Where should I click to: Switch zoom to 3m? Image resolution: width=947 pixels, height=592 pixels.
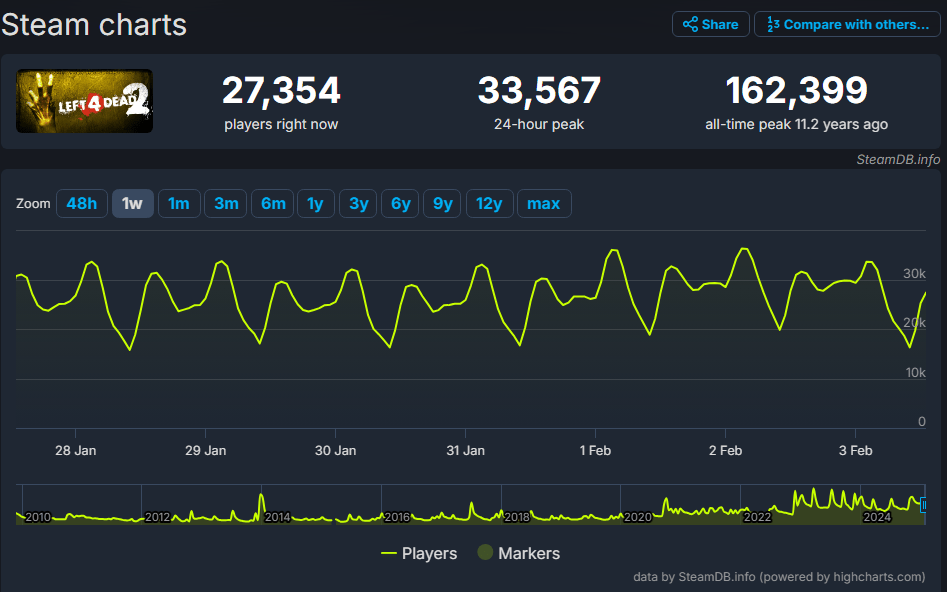pyautogui.click(x=226, y=204)
